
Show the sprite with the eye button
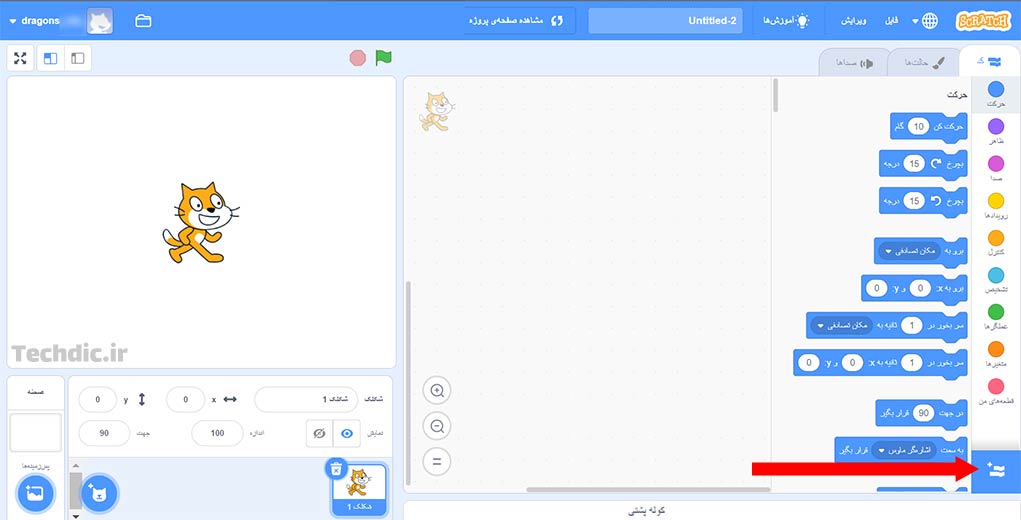point(346,433)
